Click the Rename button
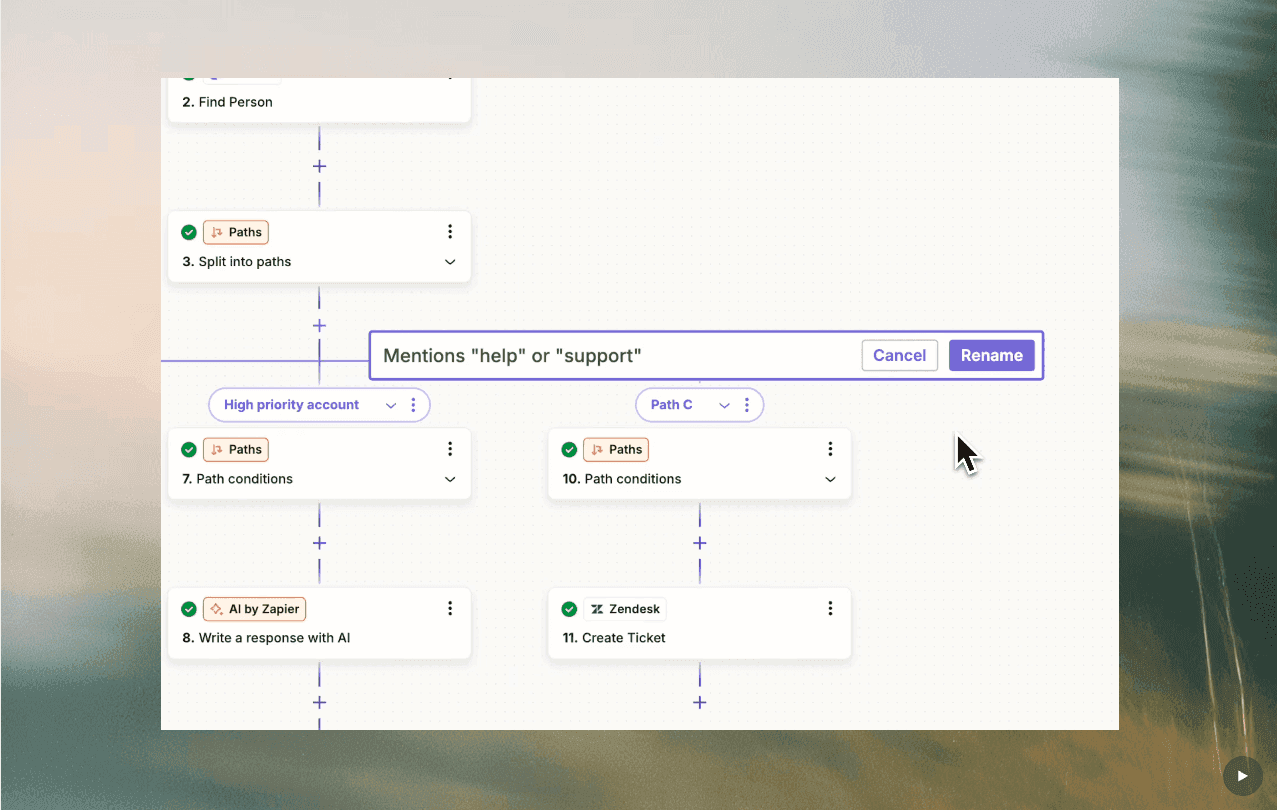Viewport: 1277px width, 810px height. tap(991, 355)
